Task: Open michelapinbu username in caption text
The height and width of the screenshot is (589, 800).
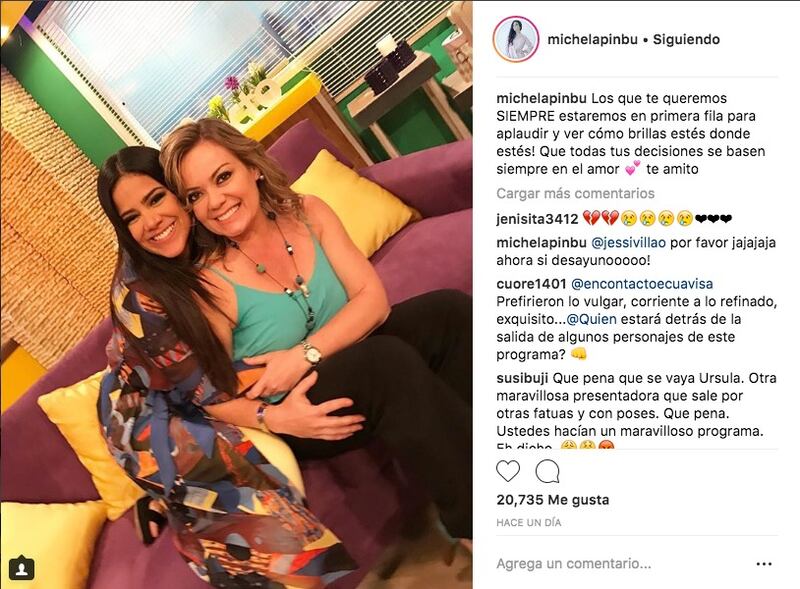Action: point(541,98)
